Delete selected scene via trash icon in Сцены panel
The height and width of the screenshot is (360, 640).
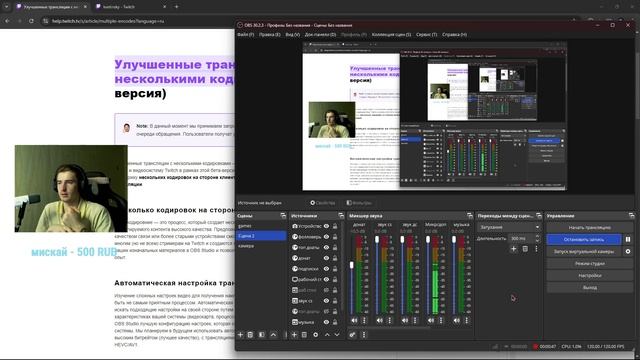(251, 335)
